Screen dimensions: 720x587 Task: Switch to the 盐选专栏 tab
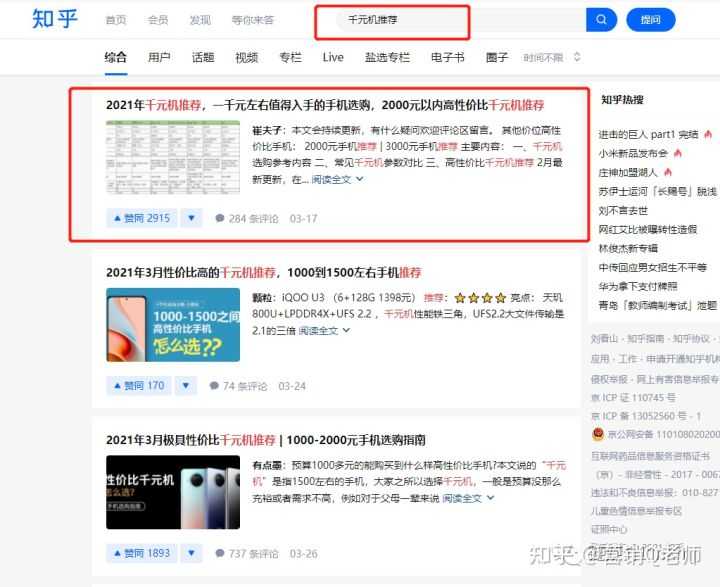tap(387, 57)
